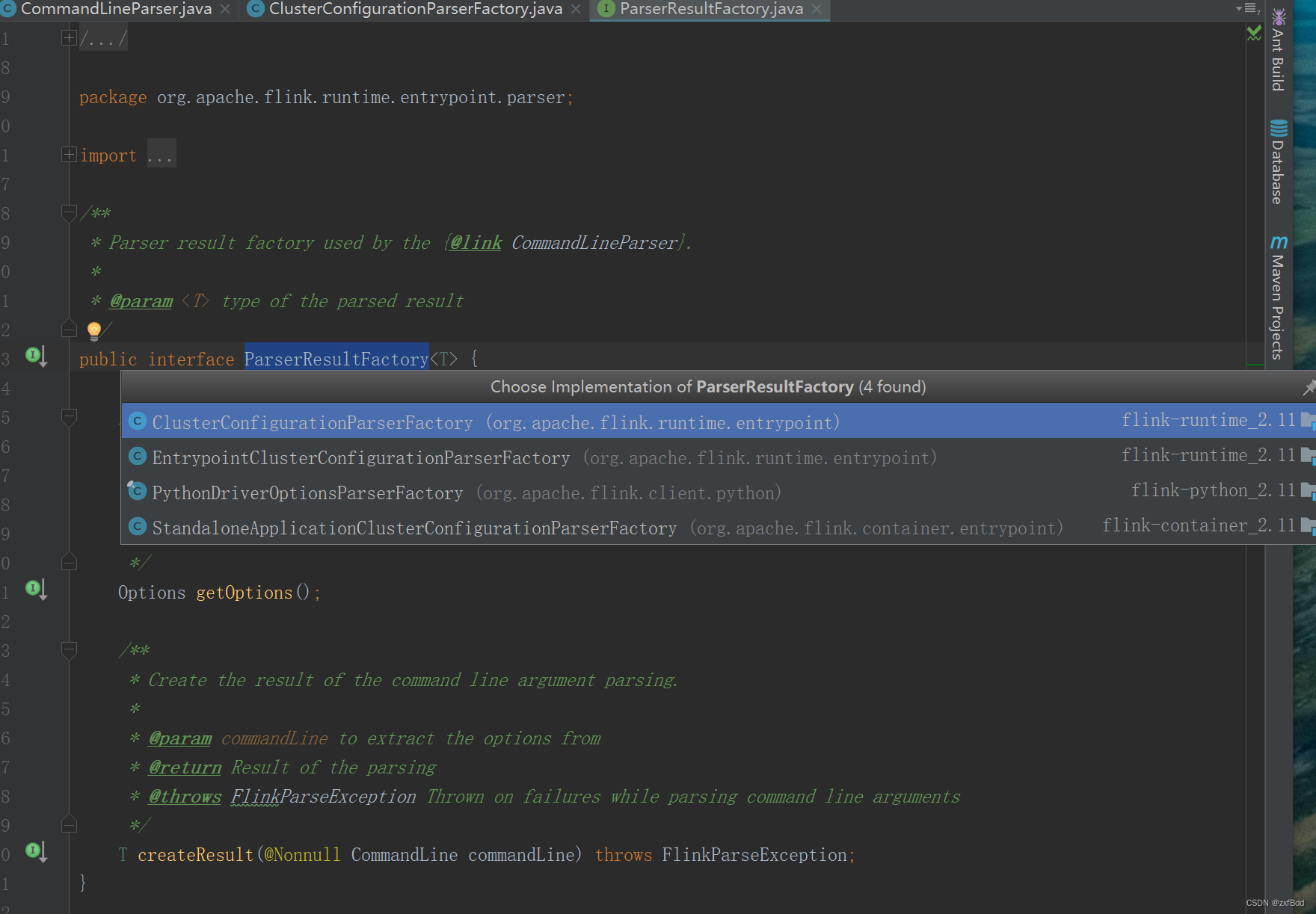
Task: Open the Maven Projects tool window
Action: 1278,297
